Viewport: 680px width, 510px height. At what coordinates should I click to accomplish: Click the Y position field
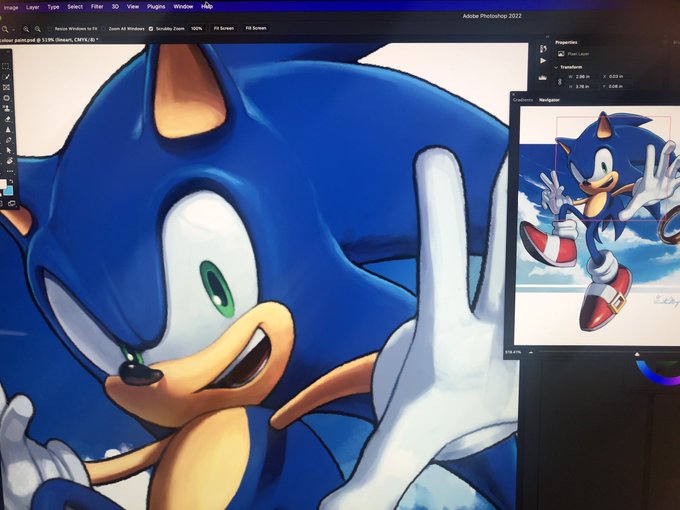(x=617, y=86)
